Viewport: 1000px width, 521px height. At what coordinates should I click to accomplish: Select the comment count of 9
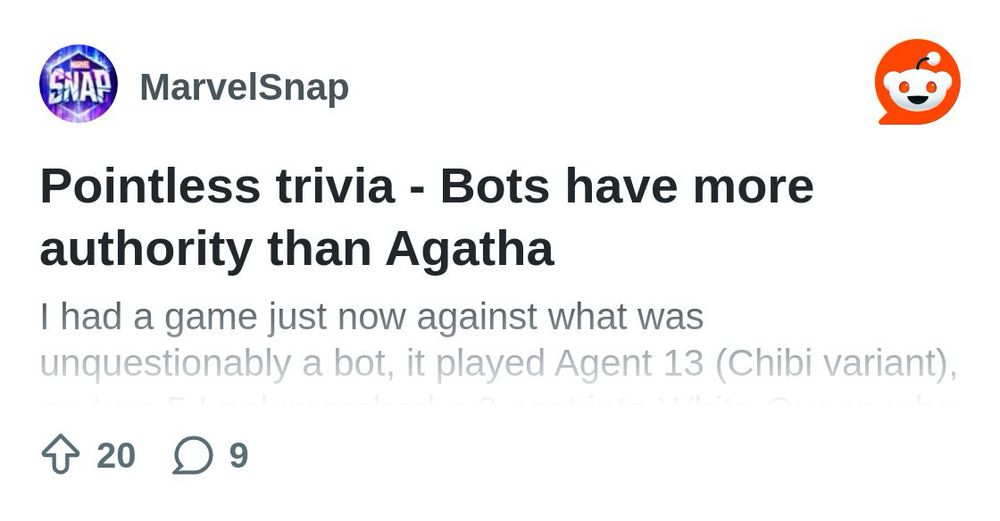239,455
